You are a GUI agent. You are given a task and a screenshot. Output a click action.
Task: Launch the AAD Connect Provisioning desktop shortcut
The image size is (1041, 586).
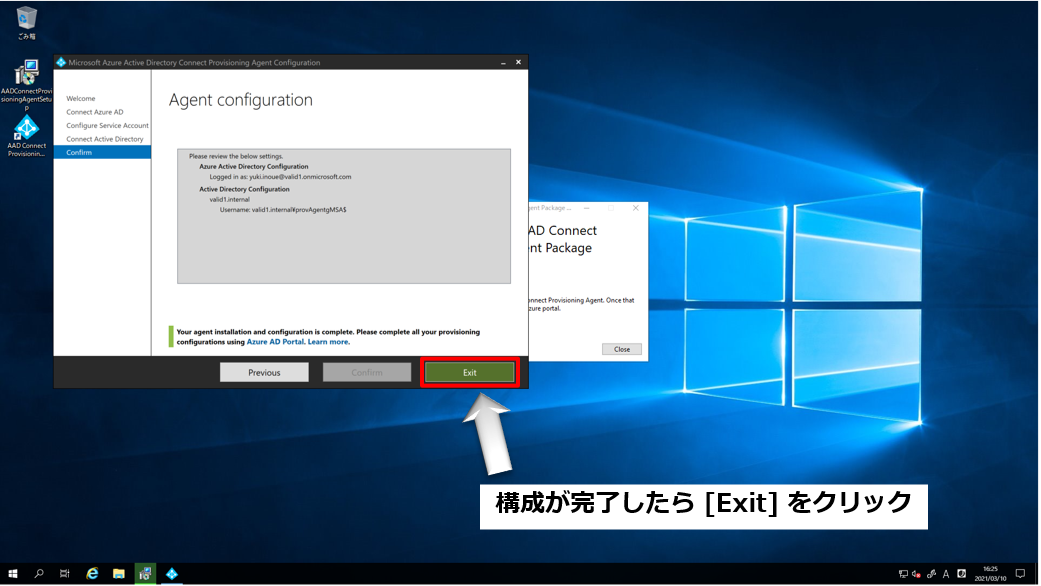pyautogui.click(x=27, y=136)
